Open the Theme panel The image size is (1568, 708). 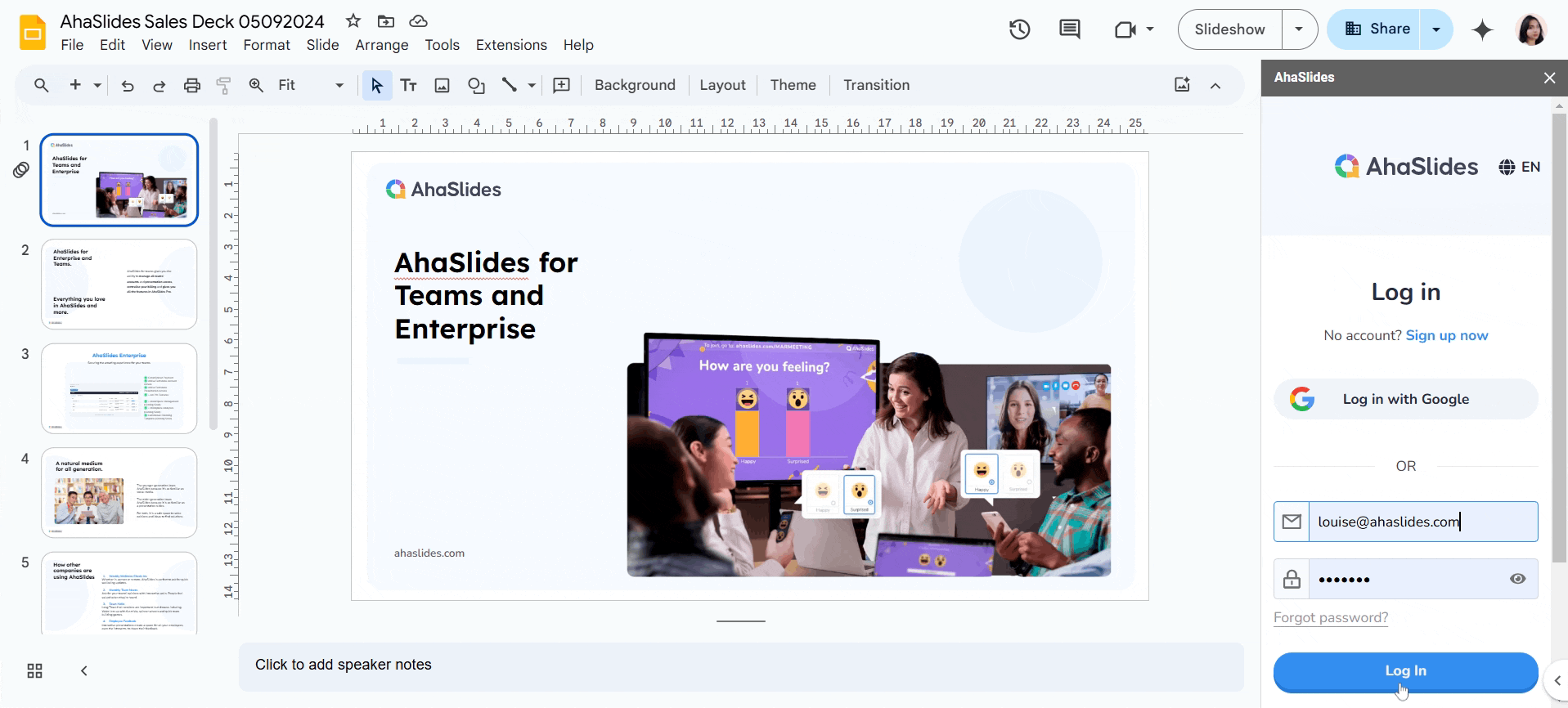793,85
